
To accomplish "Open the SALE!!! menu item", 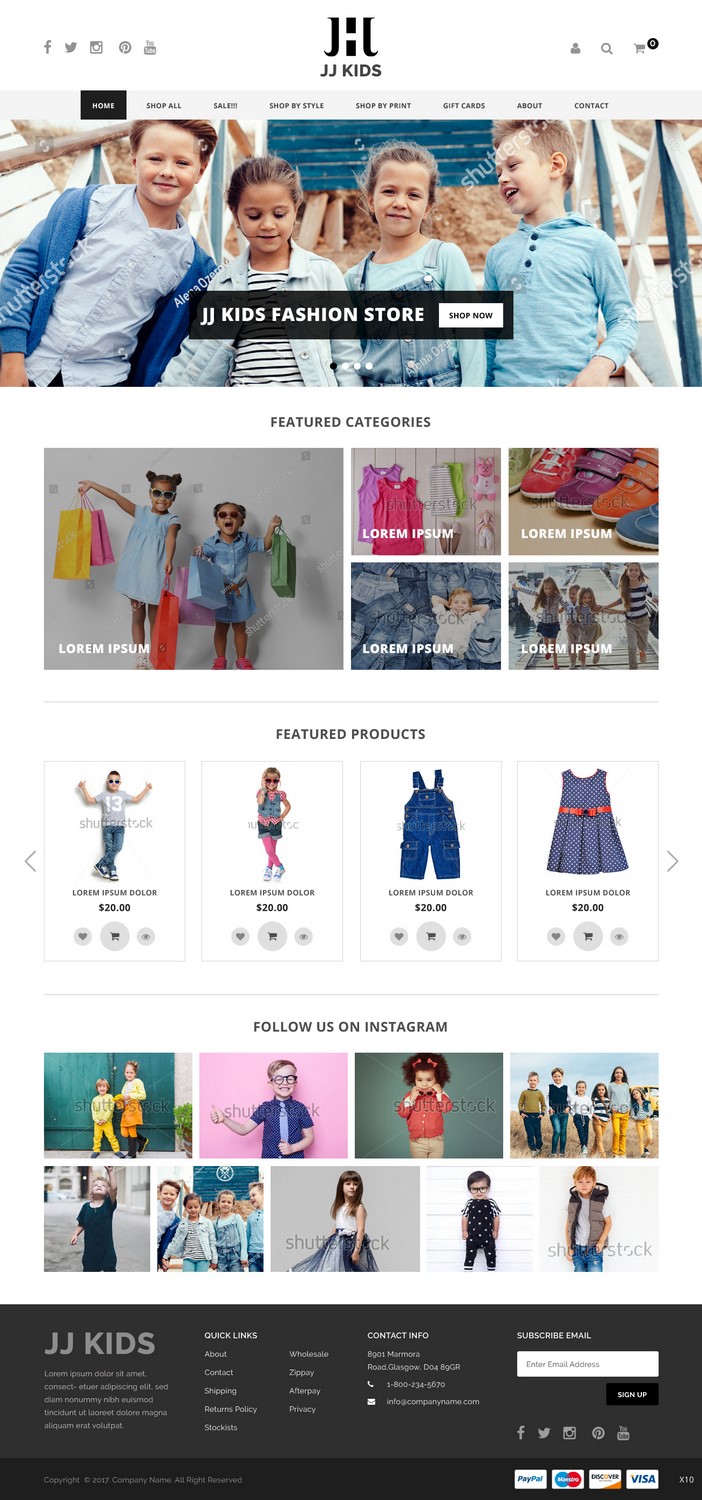I will point(225,106).
